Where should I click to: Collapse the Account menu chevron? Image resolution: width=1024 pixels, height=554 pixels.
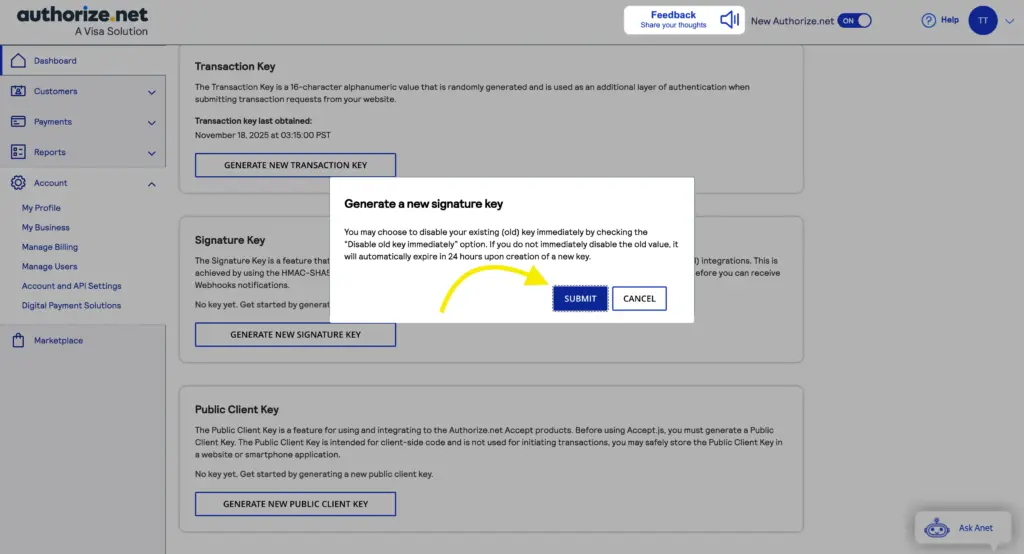coord(152,184)
